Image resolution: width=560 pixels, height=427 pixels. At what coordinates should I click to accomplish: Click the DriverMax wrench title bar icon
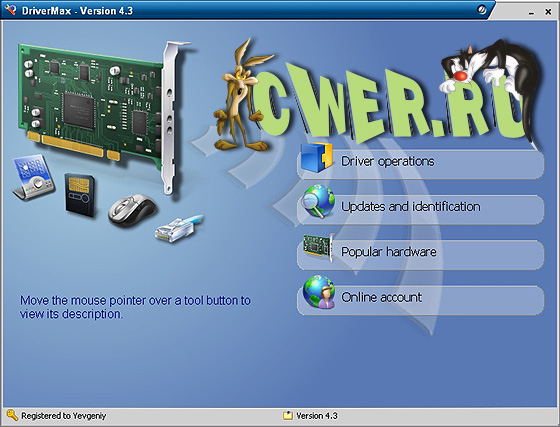coord(10,9)
